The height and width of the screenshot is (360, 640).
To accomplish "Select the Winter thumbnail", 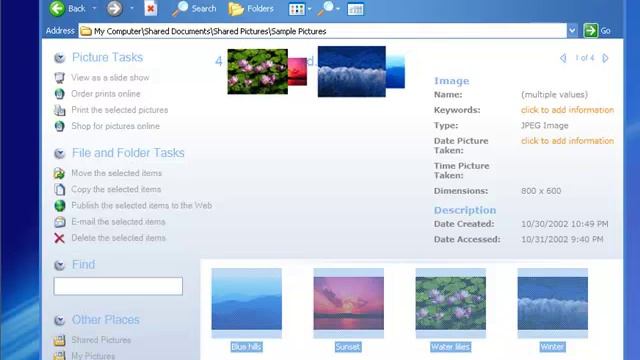I will tap(553, 303).
